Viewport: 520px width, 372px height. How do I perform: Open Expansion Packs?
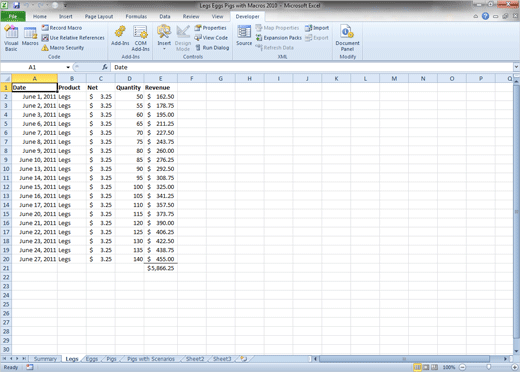[279, 38]
